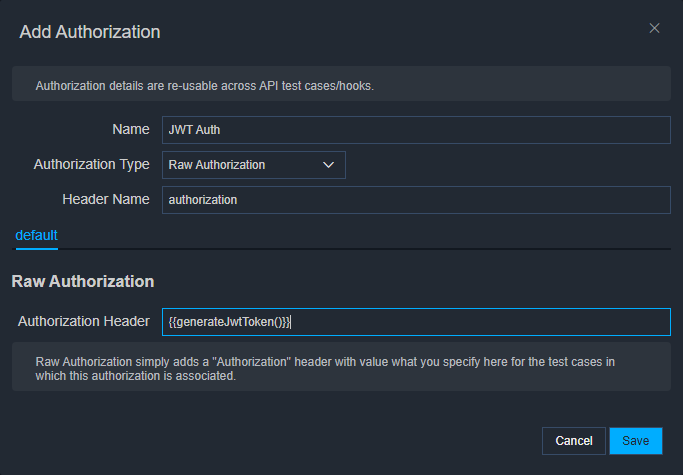
Task: Save the JWT Auth authorization
Action: (x=636, y=441)
